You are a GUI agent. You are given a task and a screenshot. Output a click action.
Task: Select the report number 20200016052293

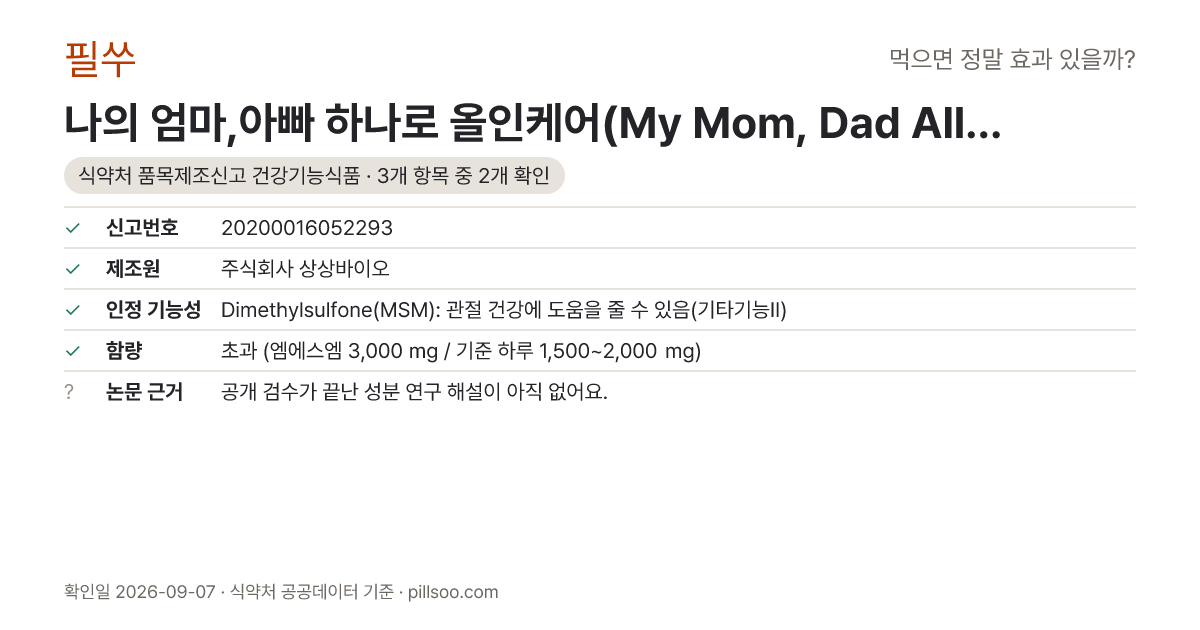click(x=307, y=228)
